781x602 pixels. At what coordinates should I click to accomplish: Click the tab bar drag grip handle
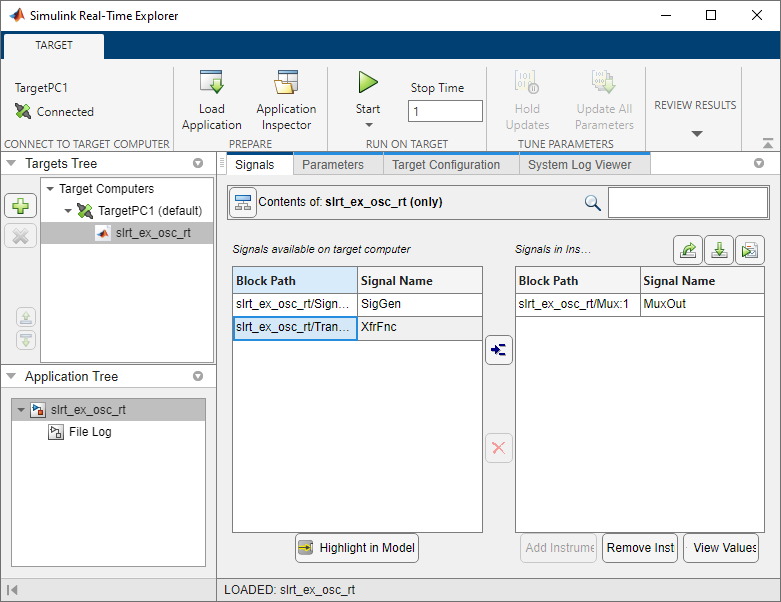[x=222, y=163]
